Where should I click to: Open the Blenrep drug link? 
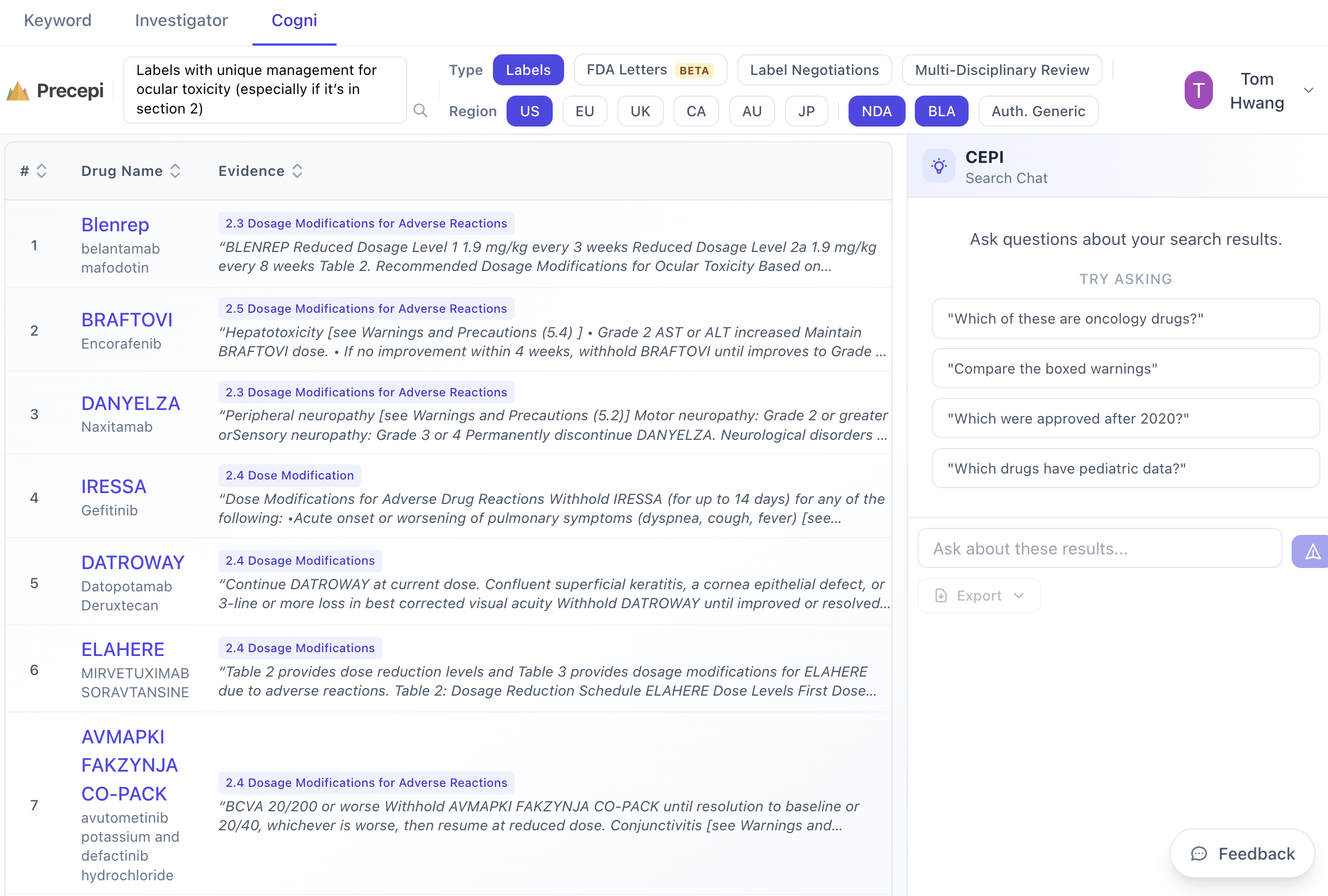coord(115,225)
